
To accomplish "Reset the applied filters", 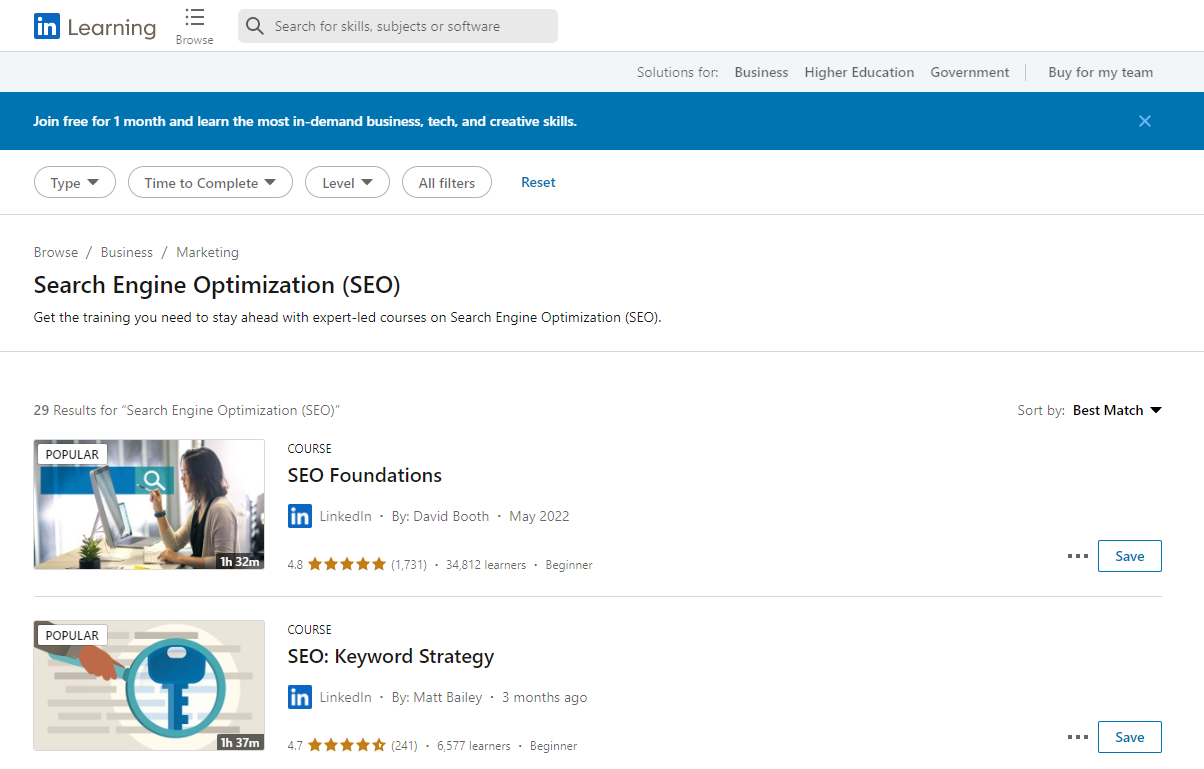I will click(538, 182).
